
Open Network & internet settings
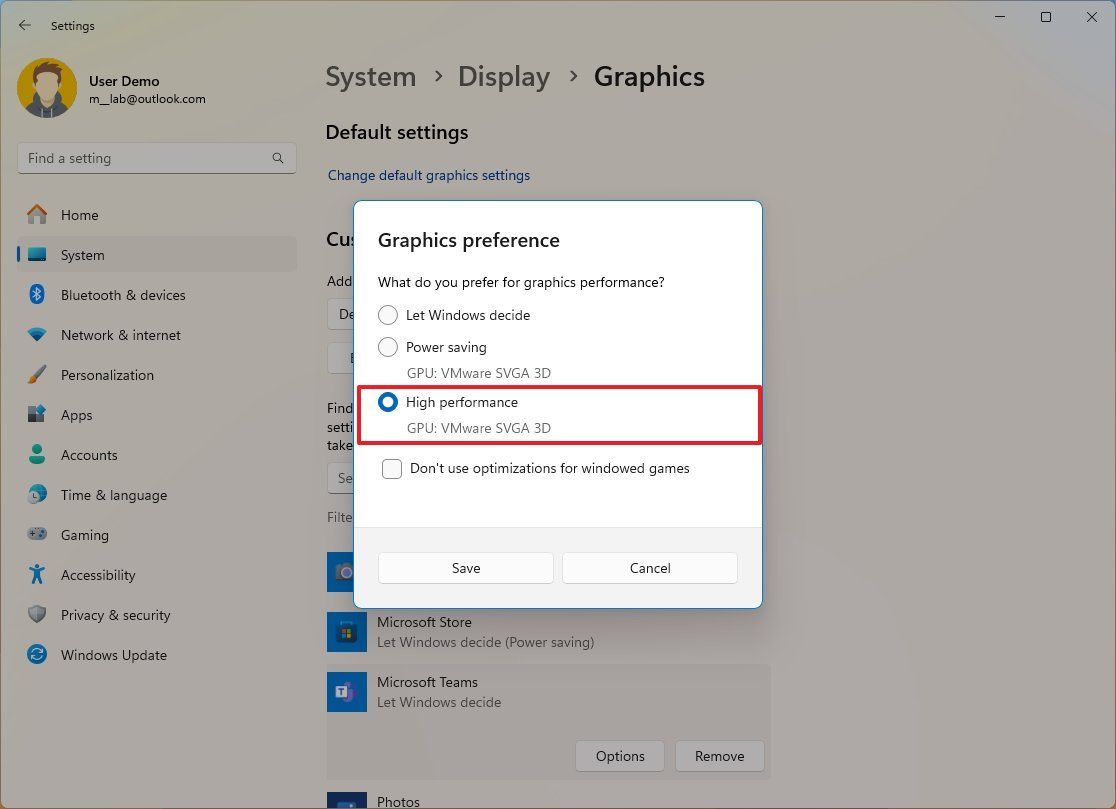point(120,335)
